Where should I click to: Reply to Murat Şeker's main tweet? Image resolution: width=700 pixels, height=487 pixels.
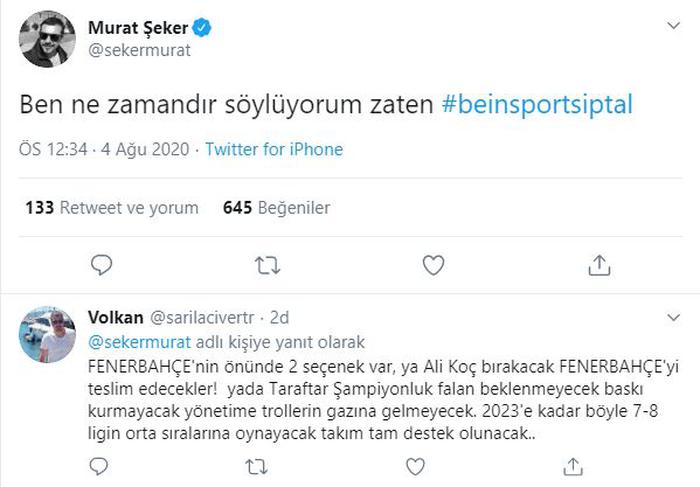(x=102, y=265)
